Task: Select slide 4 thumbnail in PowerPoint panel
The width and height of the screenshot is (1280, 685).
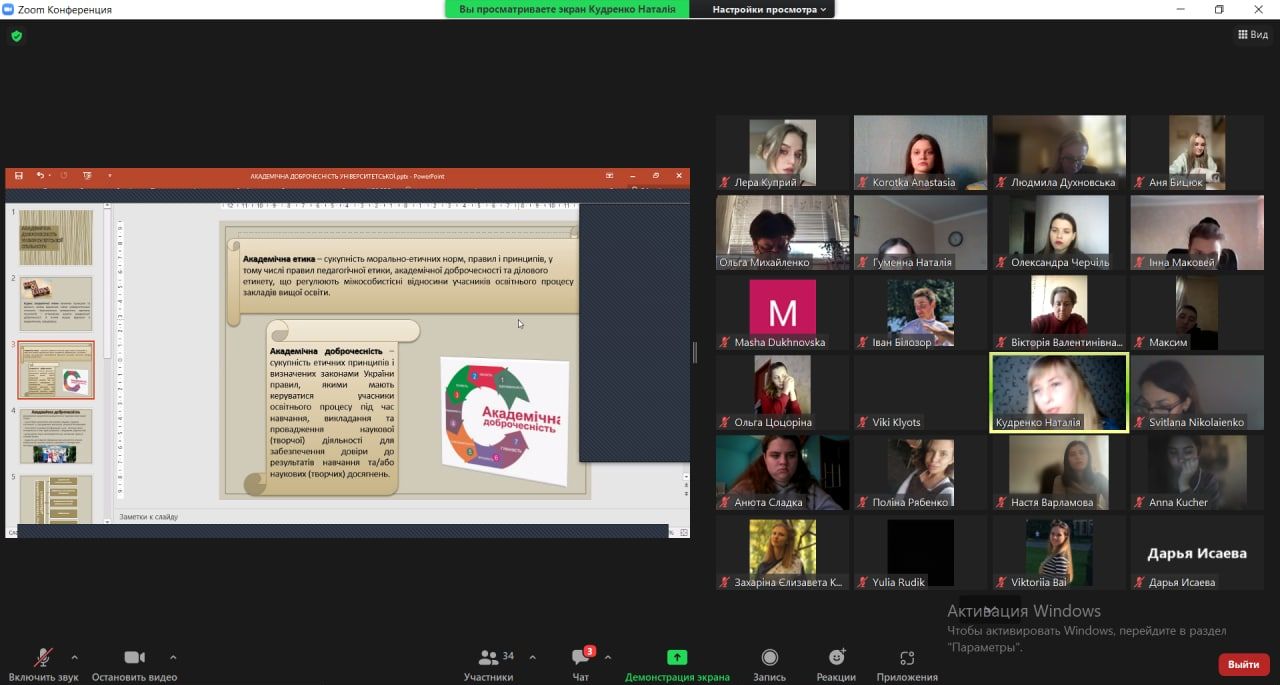Action: click(56, 436)
